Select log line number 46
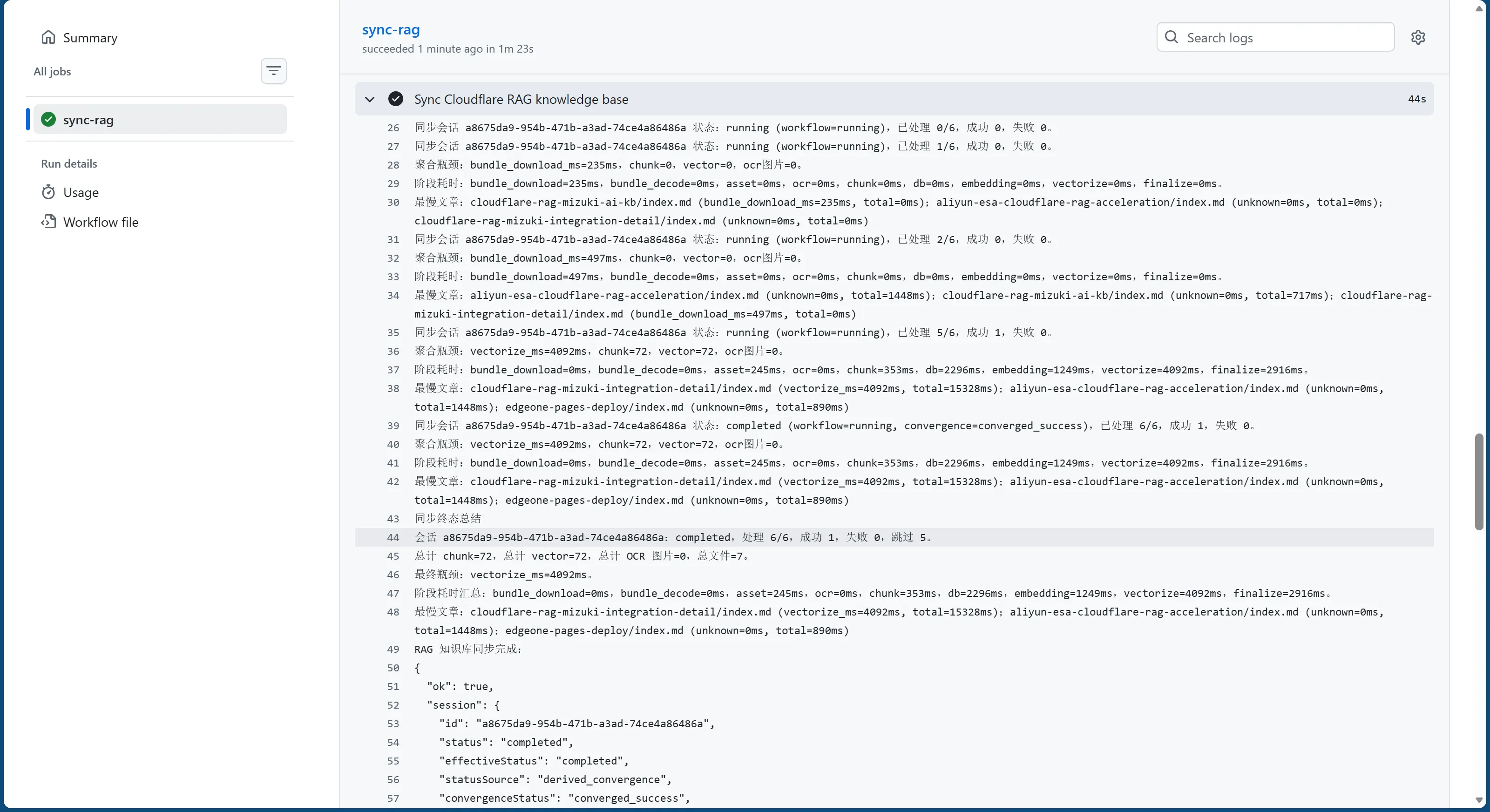Viewport: 1490px width, 812px height. [393, 575]
